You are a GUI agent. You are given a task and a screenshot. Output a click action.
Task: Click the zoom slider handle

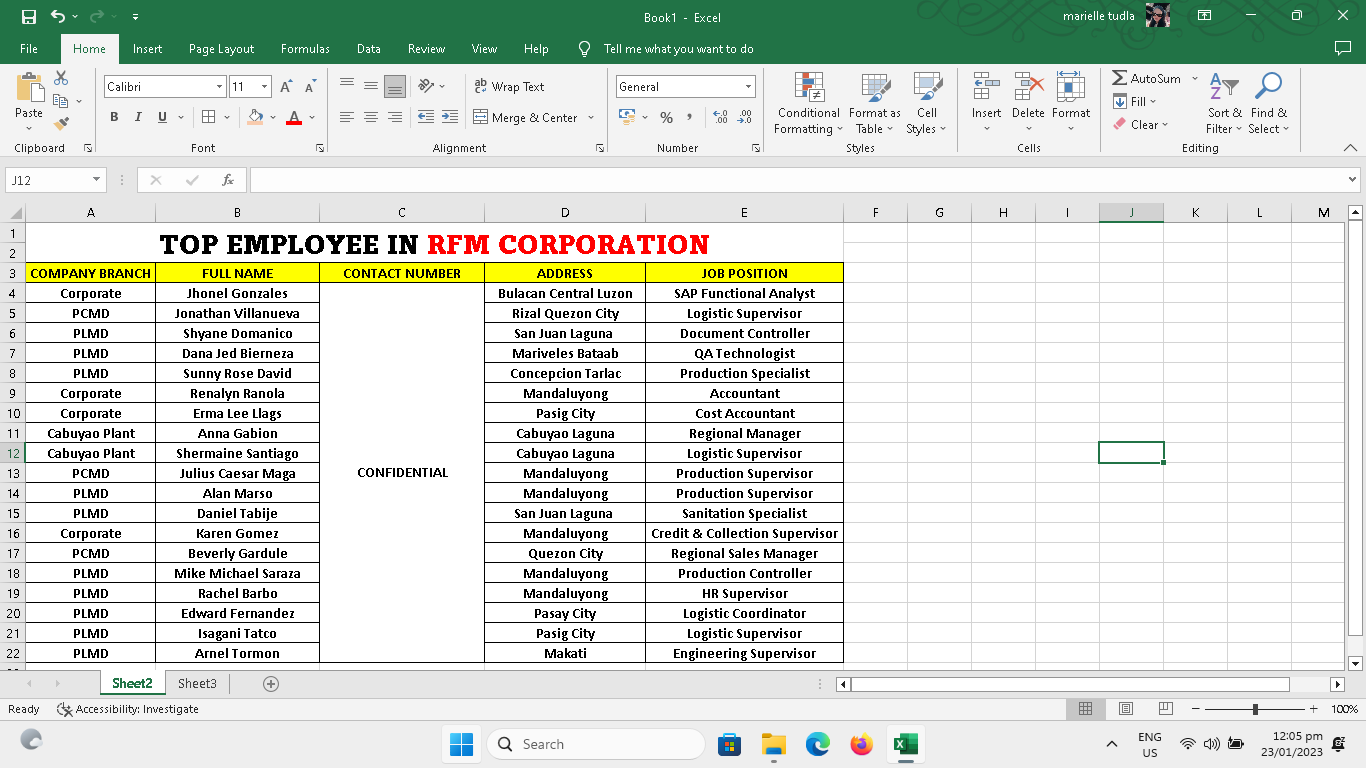click(x=1255, y=709)
